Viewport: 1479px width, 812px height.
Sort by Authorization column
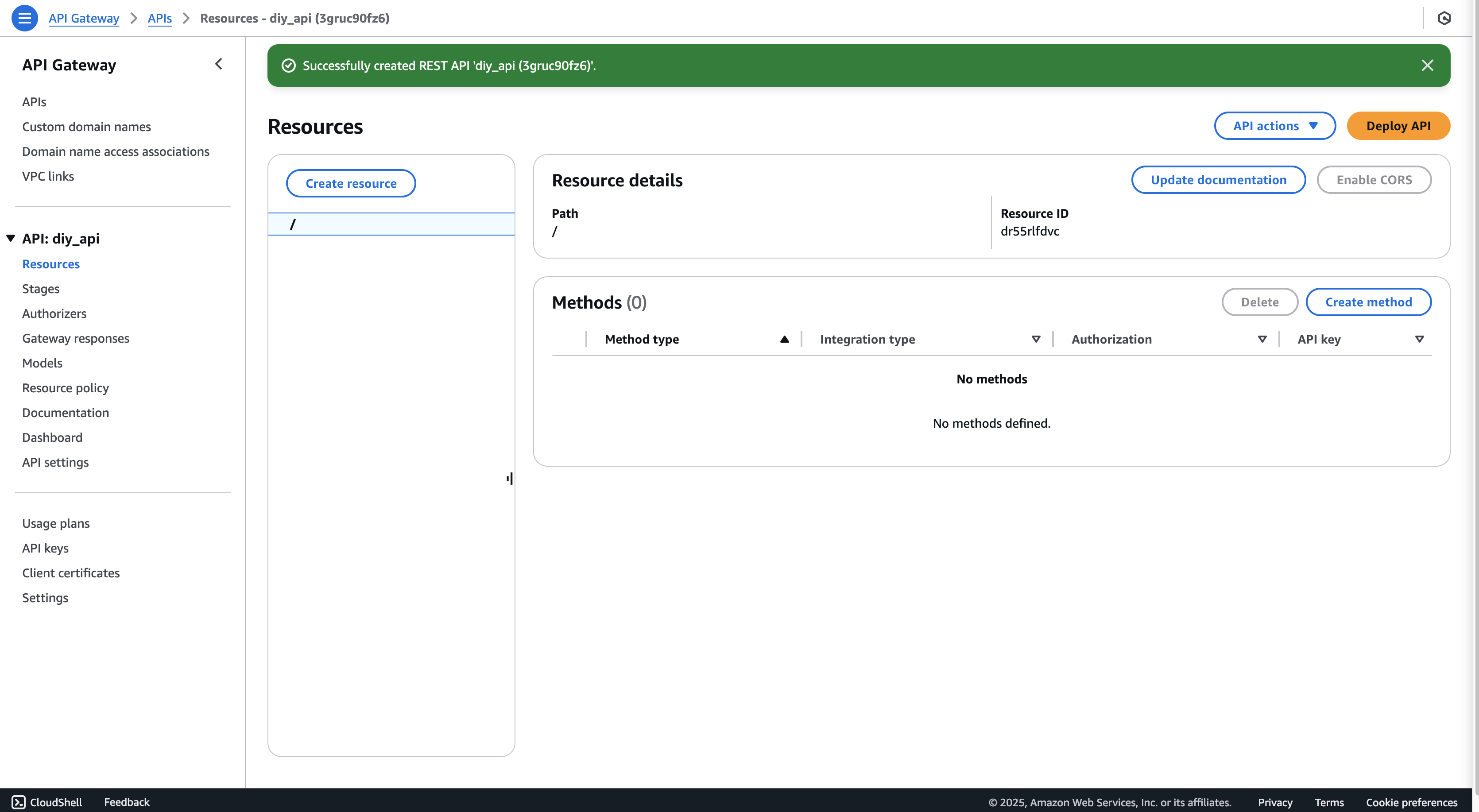[x=1262, y=340]
